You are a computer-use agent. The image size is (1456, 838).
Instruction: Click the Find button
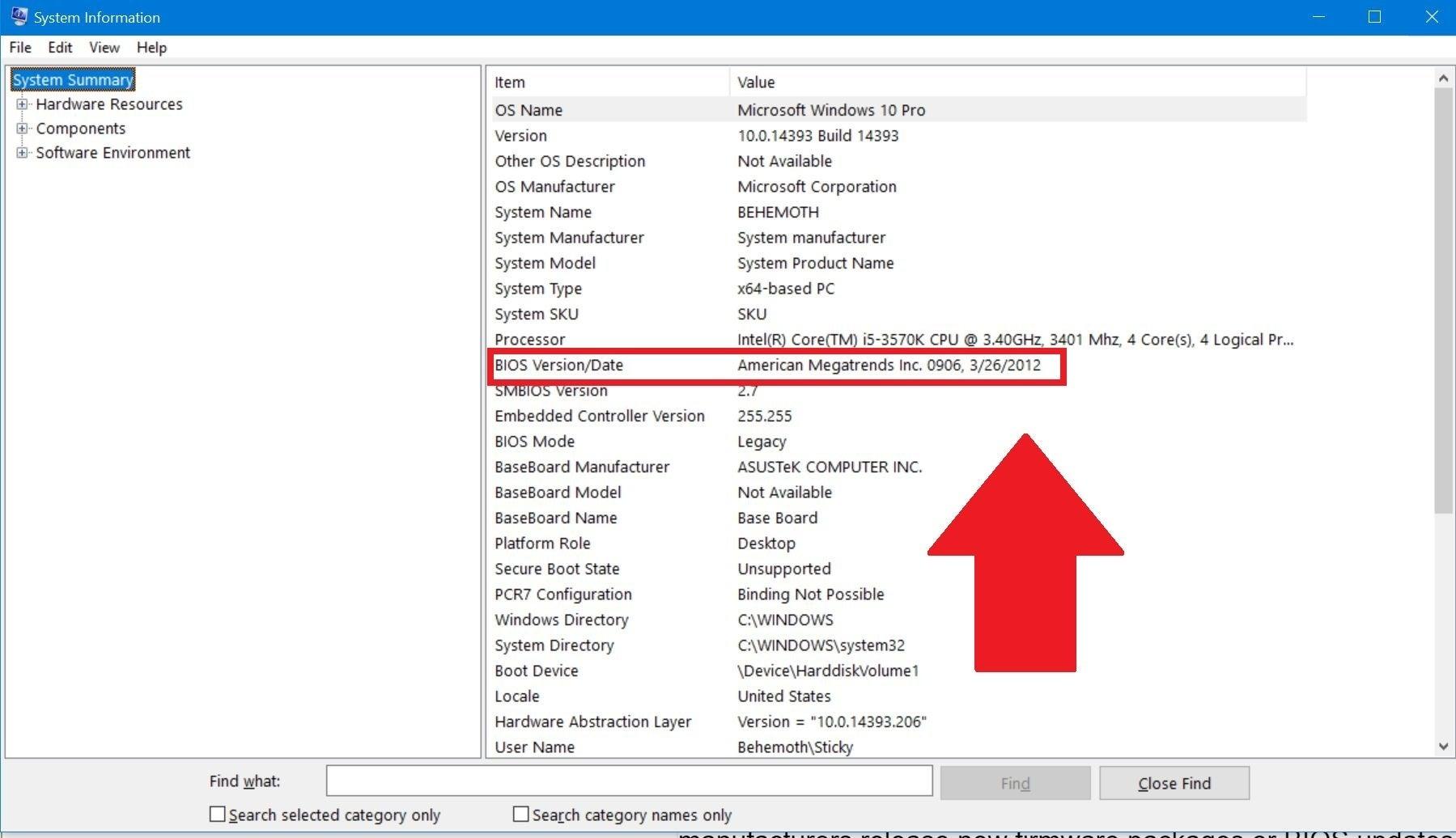pyautogui.click(x=1014, y=782)
